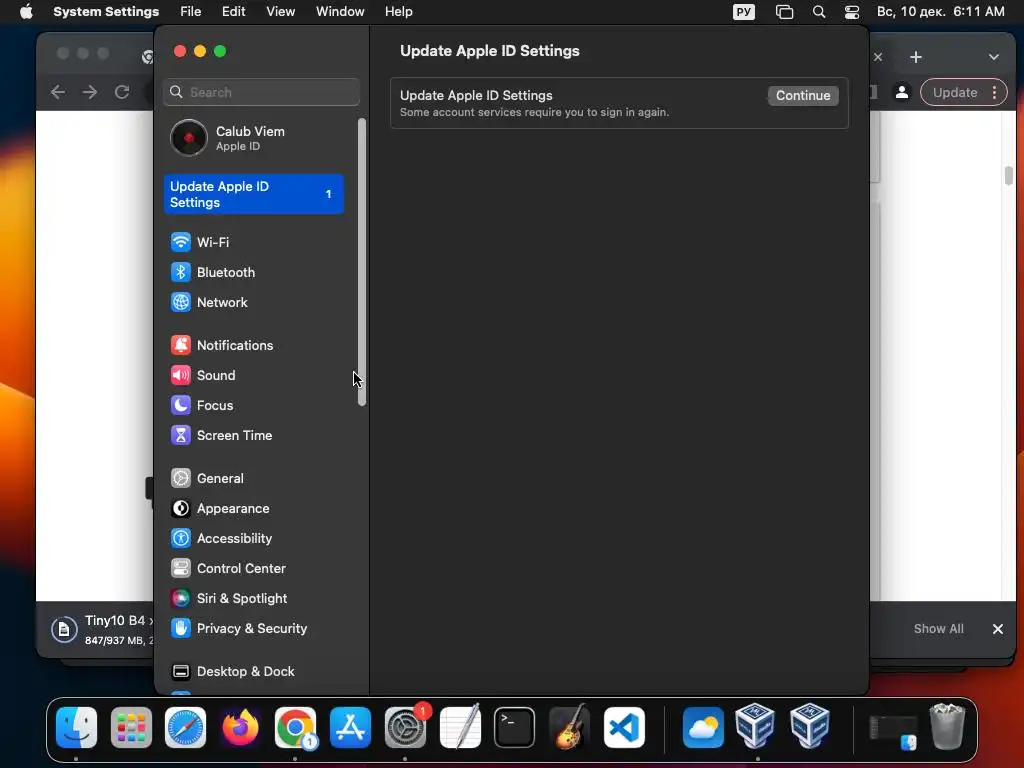
Task: Expand Chrome tab search chevron
Action: [x=994, y=57]
